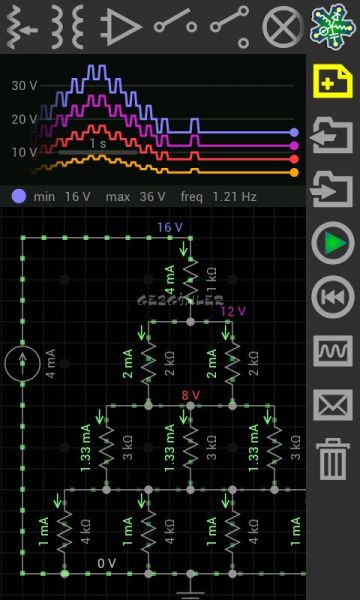Share circuit via the envelope icon
The width and height of the screenshot is (360, 600).
pyautogui.click(x=333, y=405)
